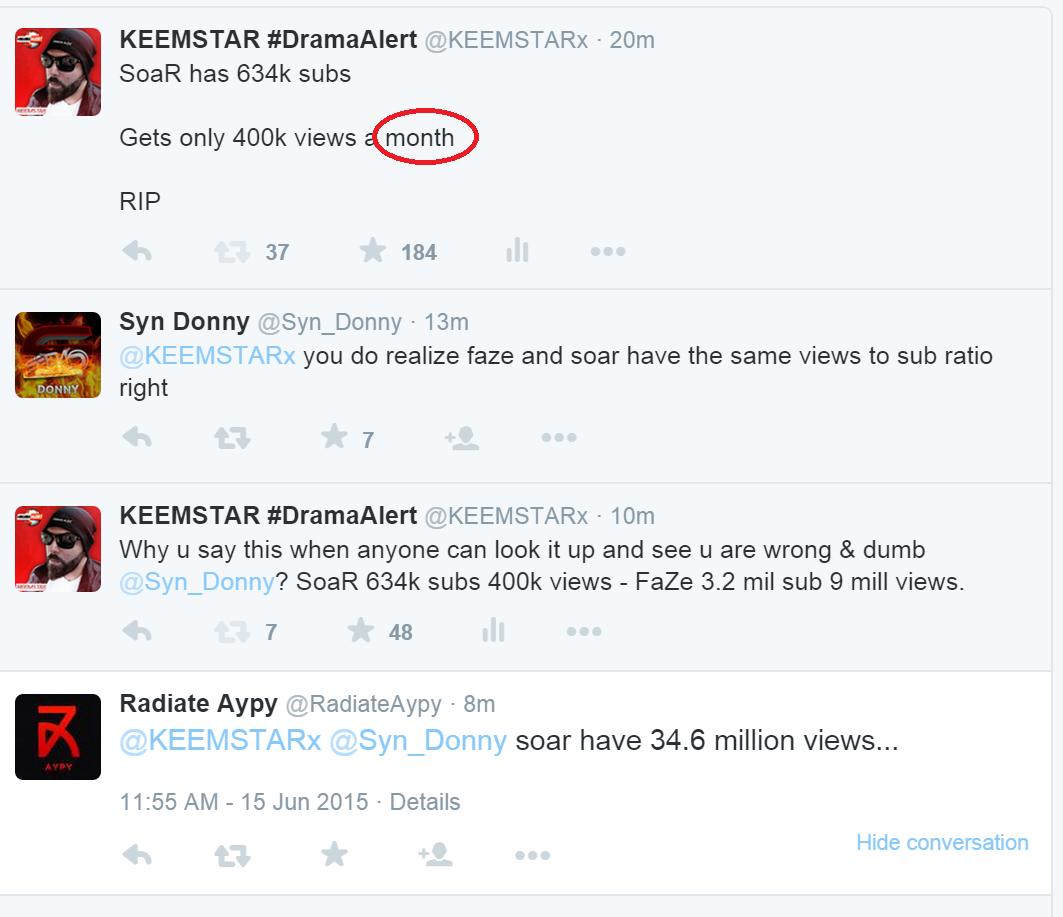The height and width of the screenshot is (917, 1063).
Task: Follow Syn Donny via add-user icon
Action: (462, 438)
